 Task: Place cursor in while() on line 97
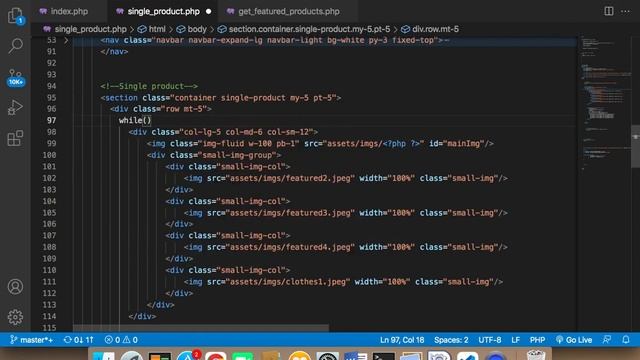click(135, 120)
